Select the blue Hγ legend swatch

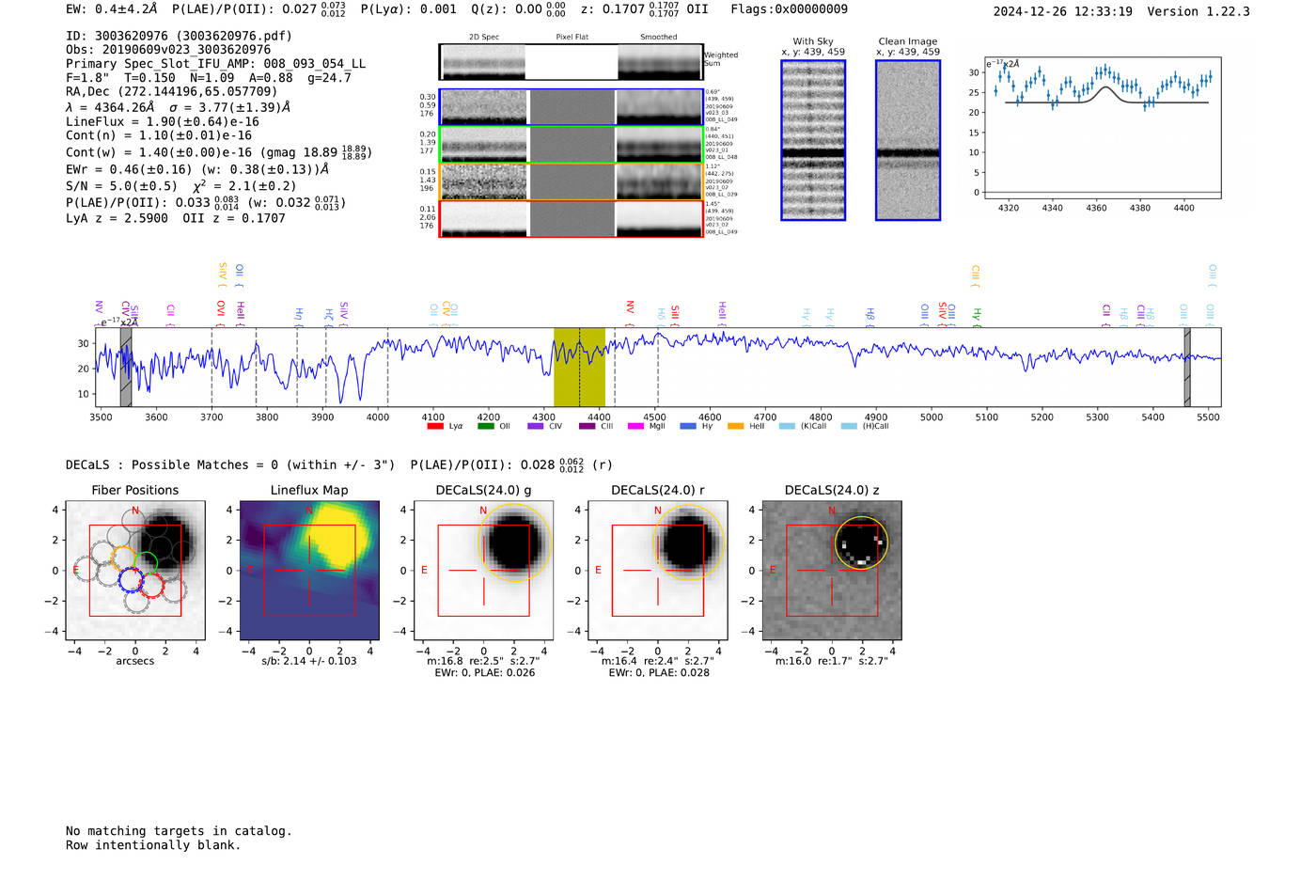[x=688, y=427]
